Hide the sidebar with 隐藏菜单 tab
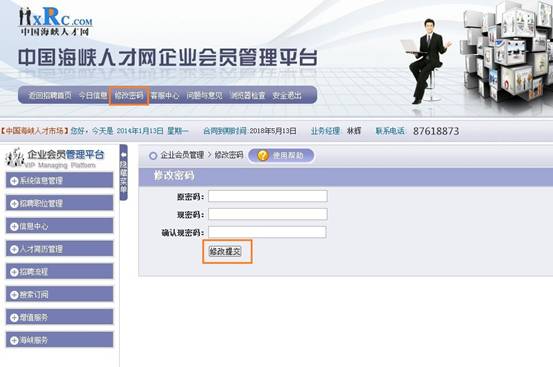The image size is (553, 367). (124, 172)
